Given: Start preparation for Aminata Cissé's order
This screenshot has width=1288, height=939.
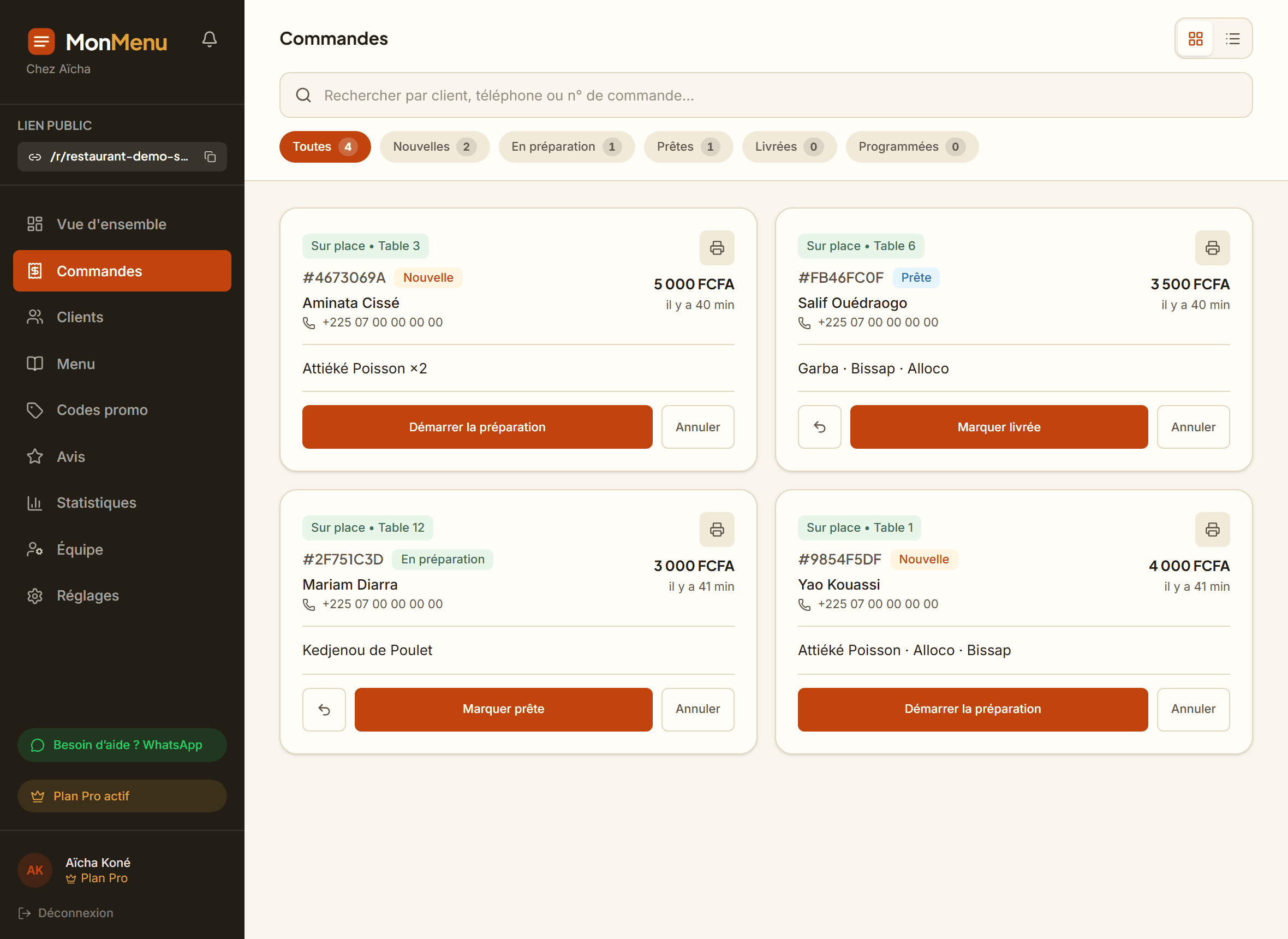Looking at the screenshot, I should [477, 427].
